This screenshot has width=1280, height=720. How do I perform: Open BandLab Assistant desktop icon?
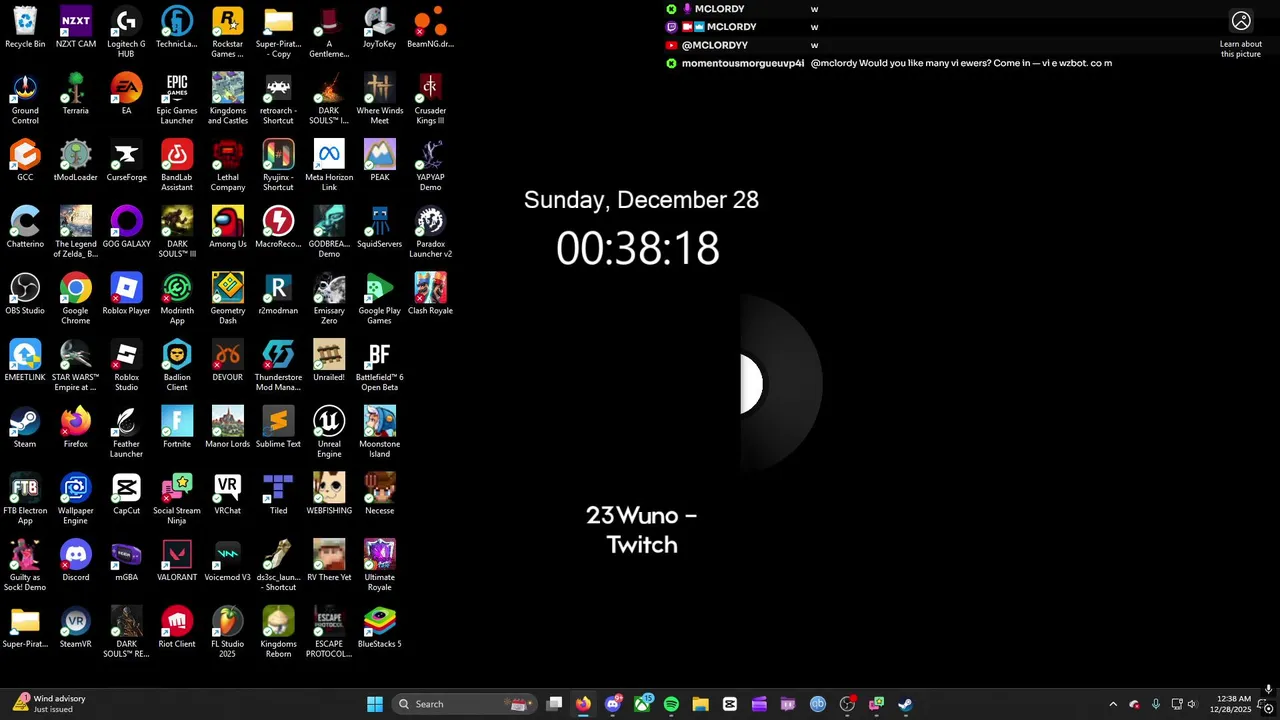tap(177, 166)
